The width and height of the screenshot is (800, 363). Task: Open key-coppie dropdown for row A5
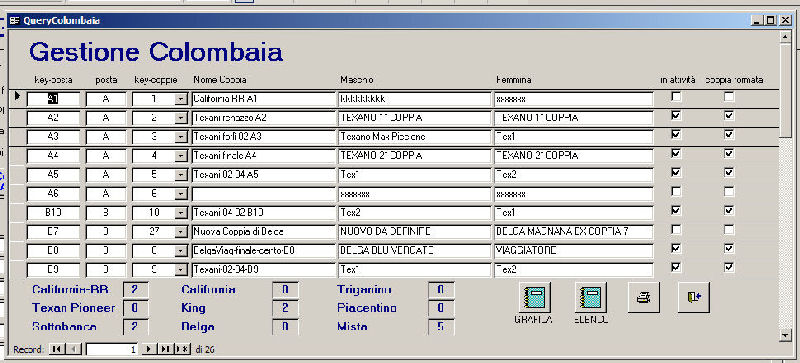click(181, 175)
